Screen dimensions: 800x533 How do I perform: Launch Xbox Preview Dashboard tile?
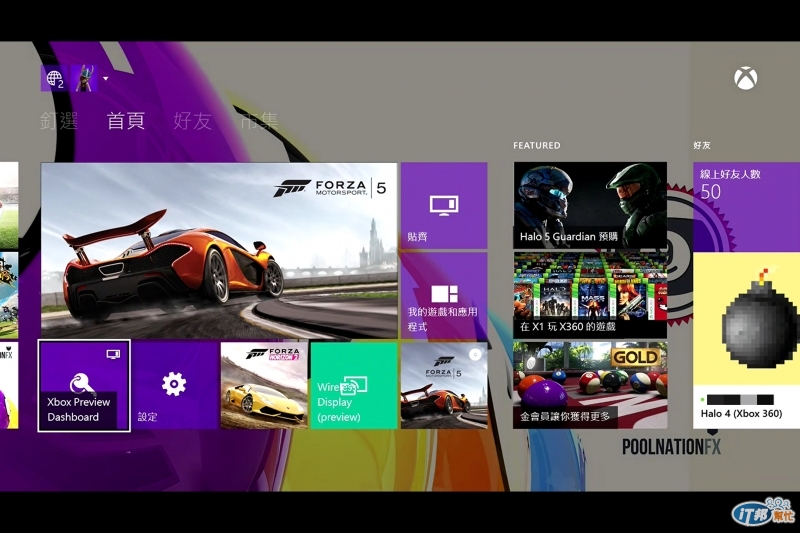click(x=84, y=386)
